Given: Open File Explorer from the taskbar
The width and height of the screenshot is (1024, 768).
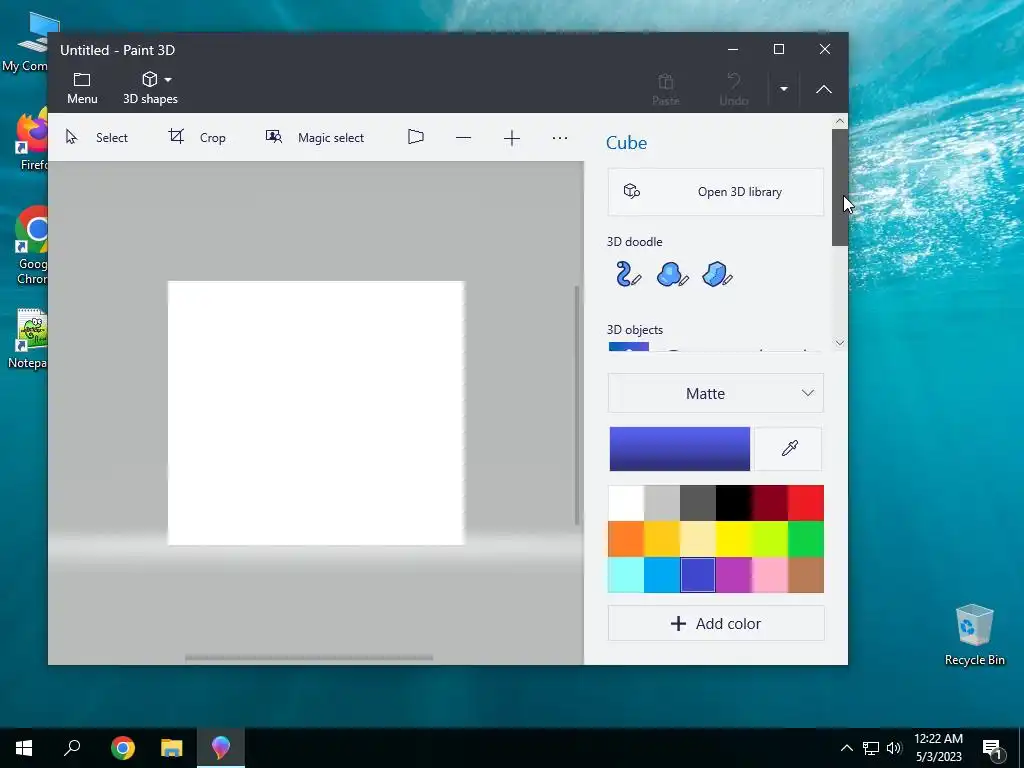Looking at the screenshot, I should (172, 748).
